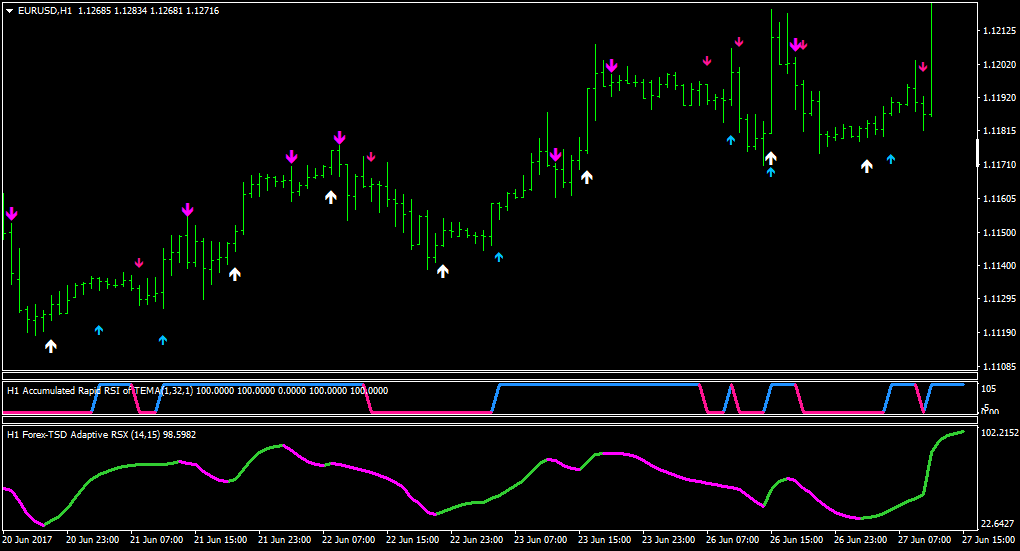Click the 1.11295 price axis label

click(x=999, y=299)
